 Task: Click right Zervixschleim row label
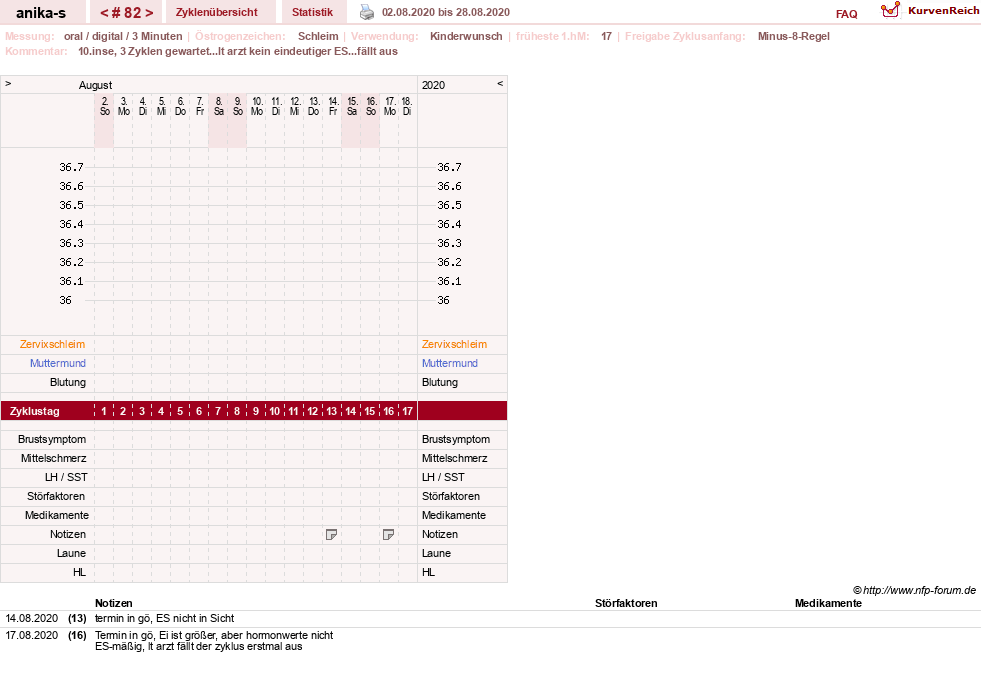tap(454, 344)
